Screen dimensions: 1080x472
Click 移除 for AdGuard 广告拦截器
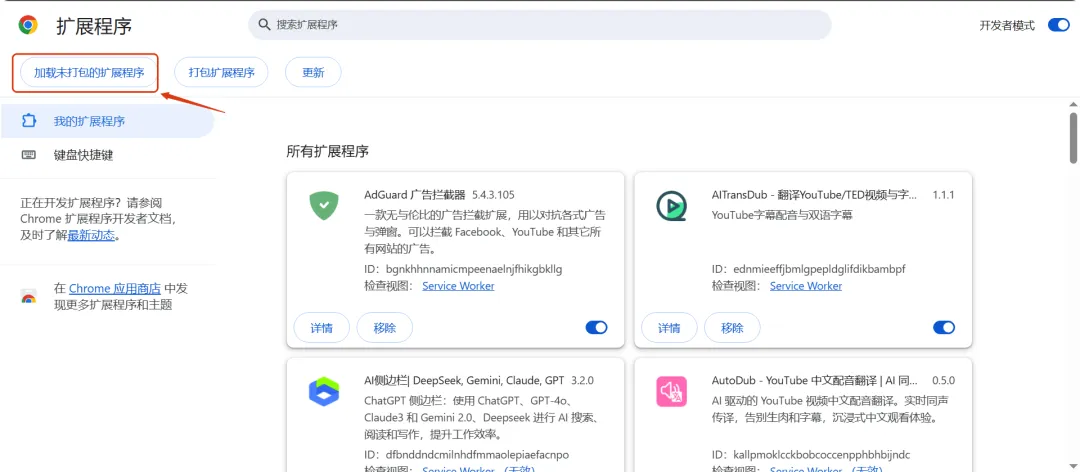tap(385, 328)
